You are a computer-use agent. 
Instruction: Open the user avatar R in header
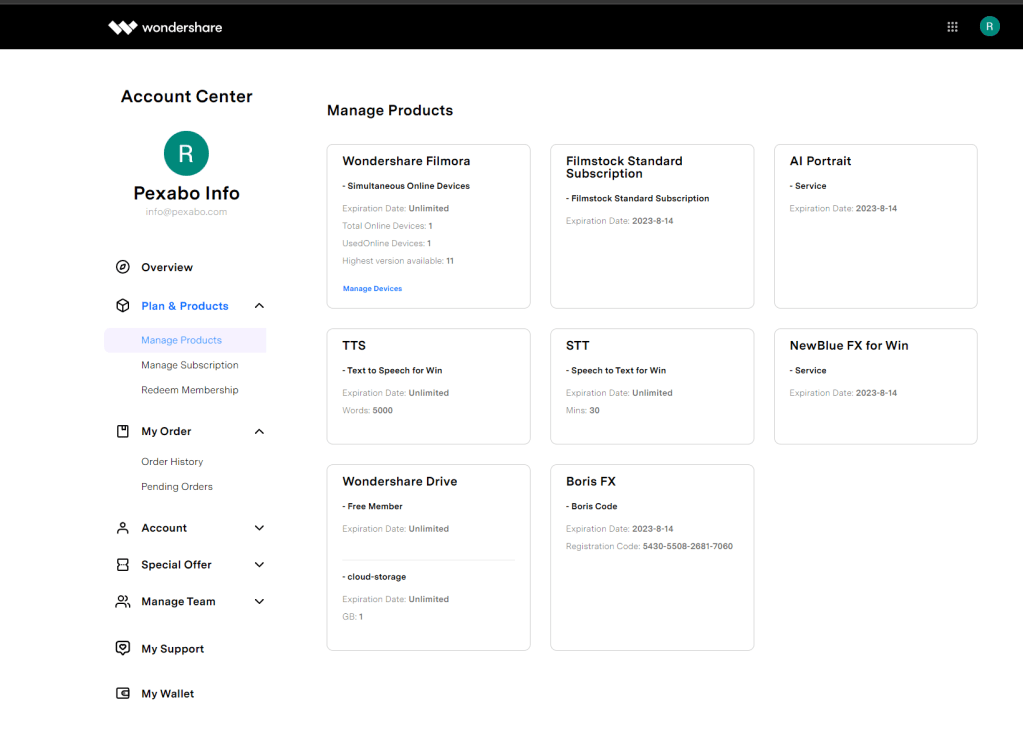pyautogui.click(x=990, y=26)
